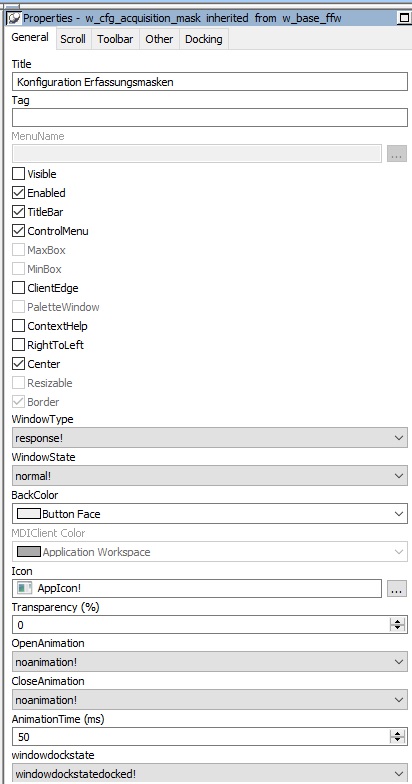Viewport: 412px width, 784px height.
Task: Click the Properties panel icon in title bar
Action: tap(14, 18)
